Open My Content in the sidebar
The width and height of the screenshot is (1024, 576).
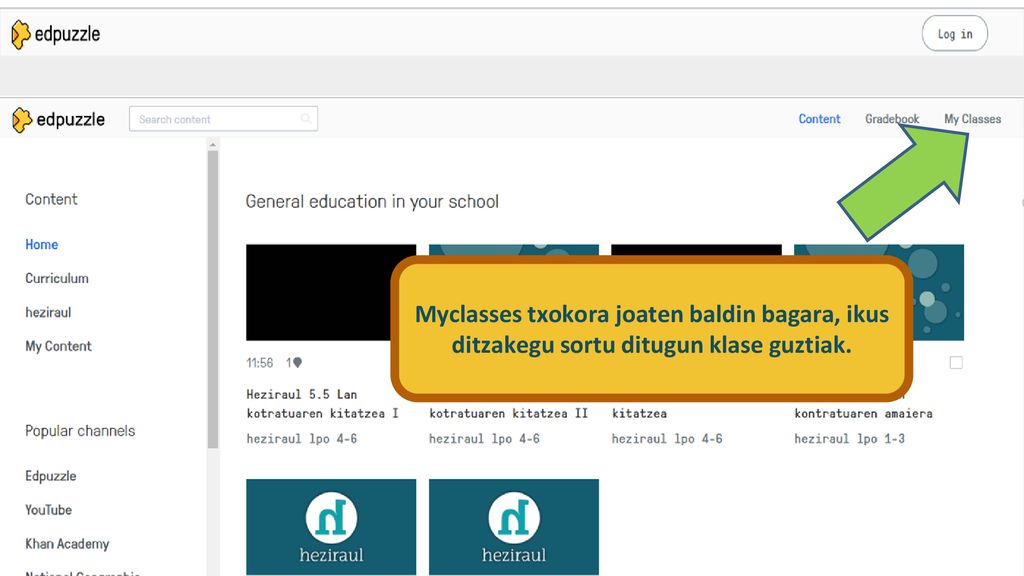58,346
